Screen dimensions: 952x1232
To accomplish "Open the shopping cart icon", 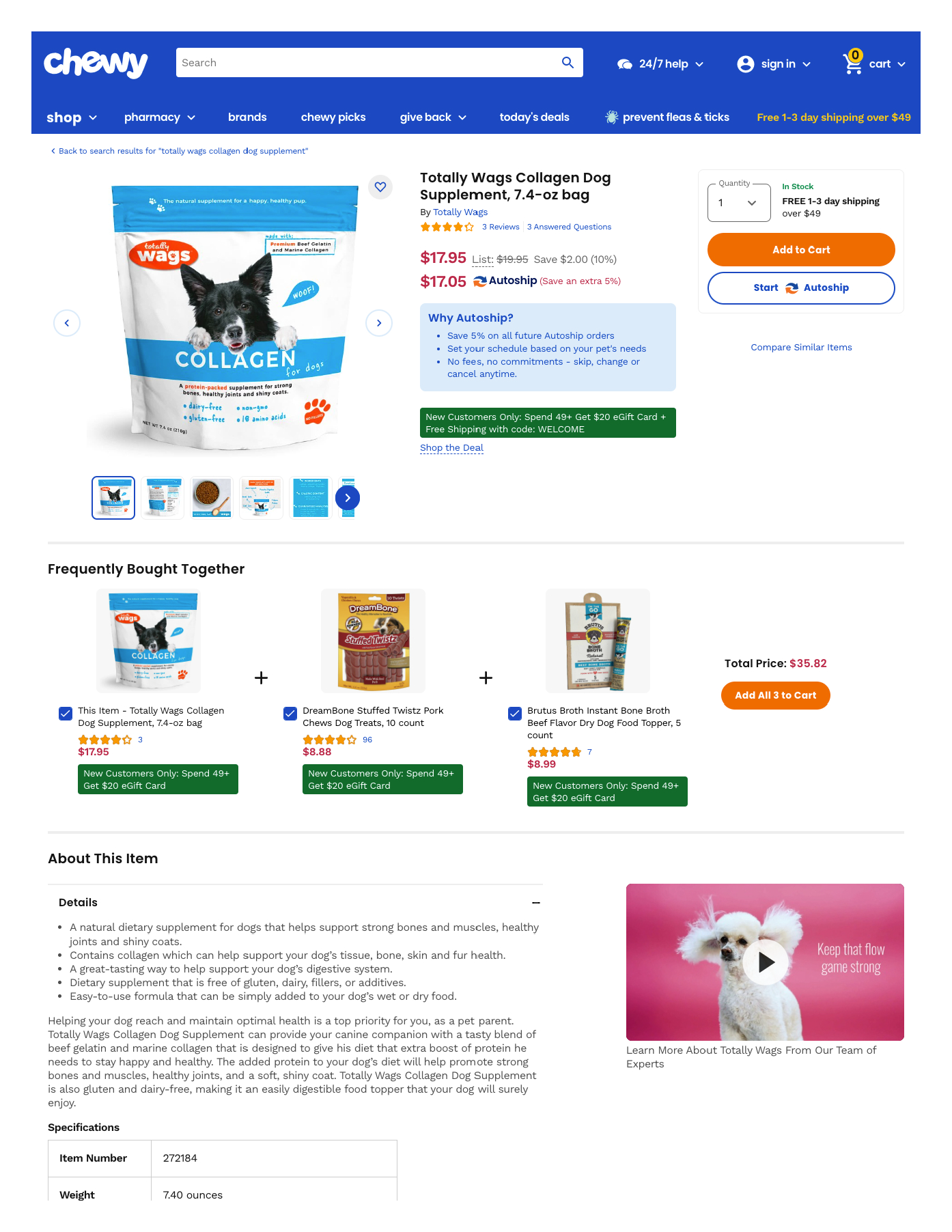I will [852, 63].
